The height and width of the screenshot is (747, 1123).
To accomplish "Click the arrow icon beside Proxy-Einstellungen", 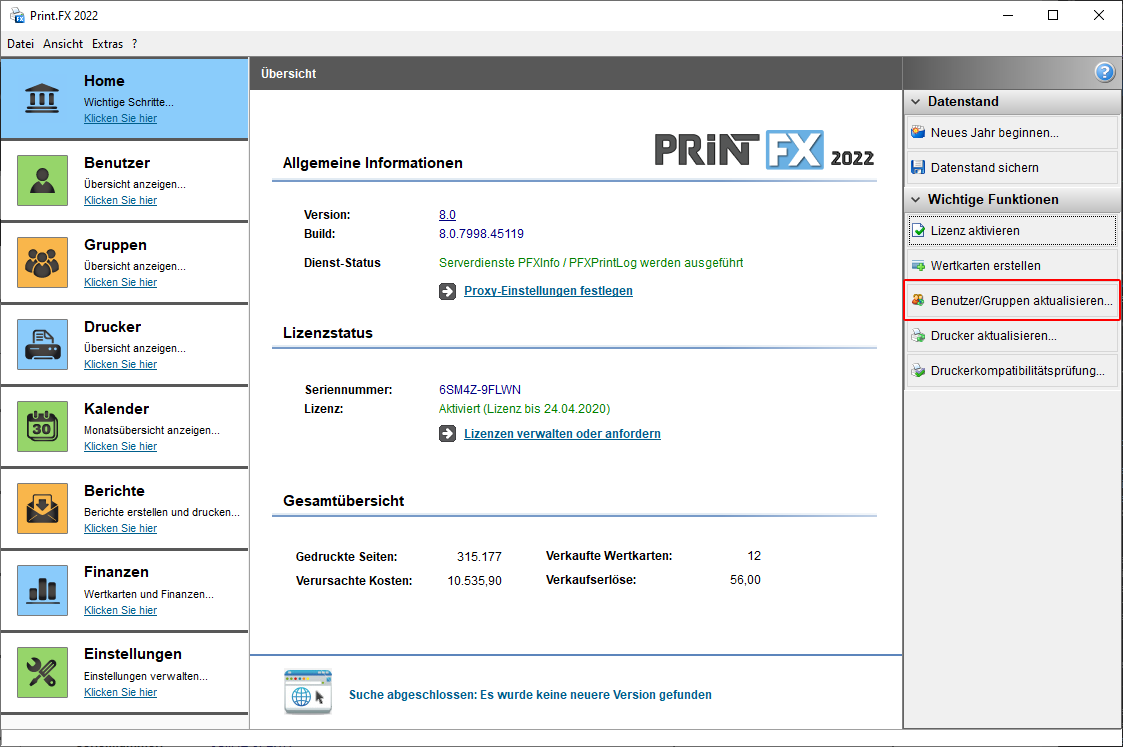I will tap(448, 291).
